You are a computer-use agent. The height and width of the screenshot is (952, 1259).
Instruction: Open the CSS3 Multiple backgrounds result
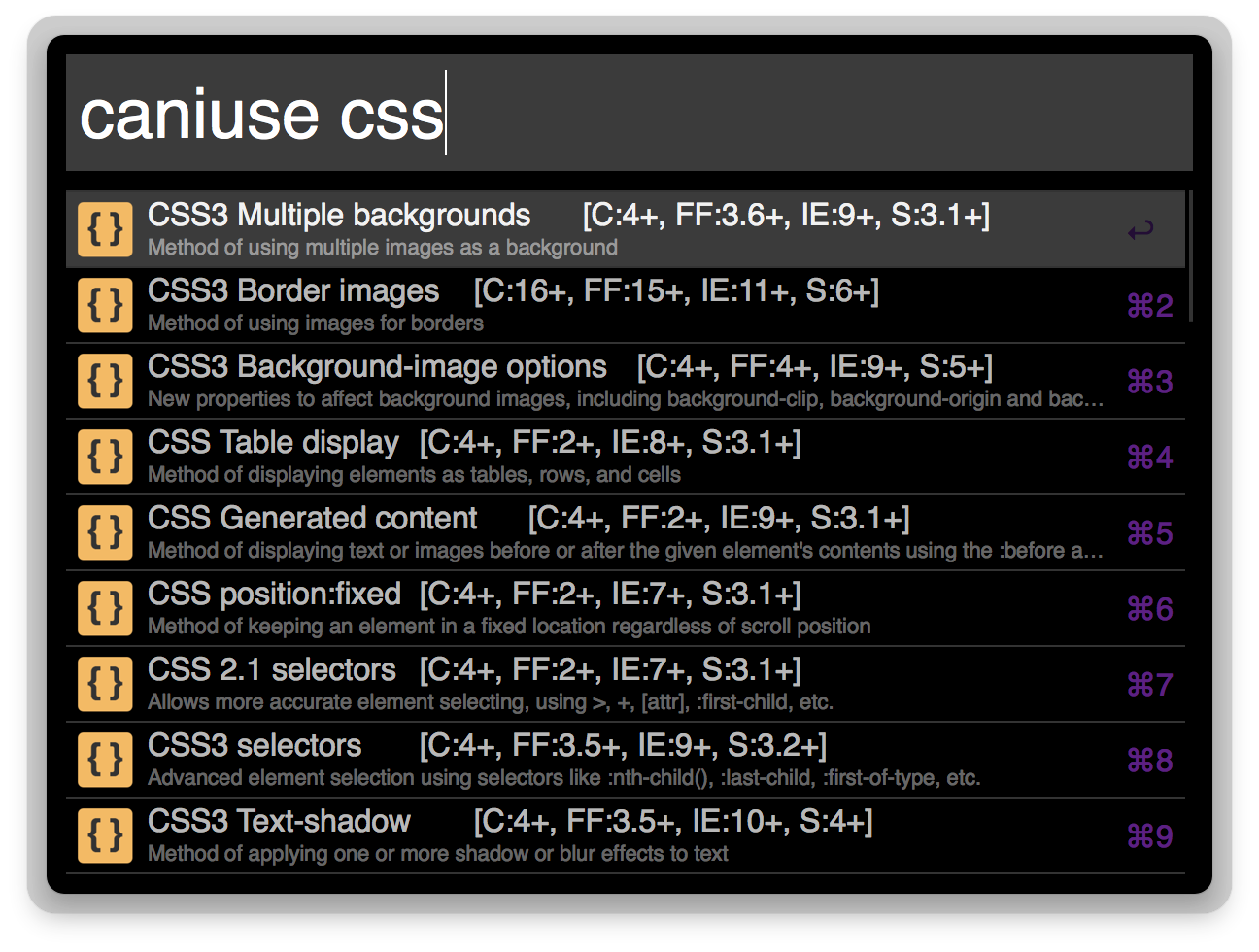pyautogui.click(x=626, y=229)
